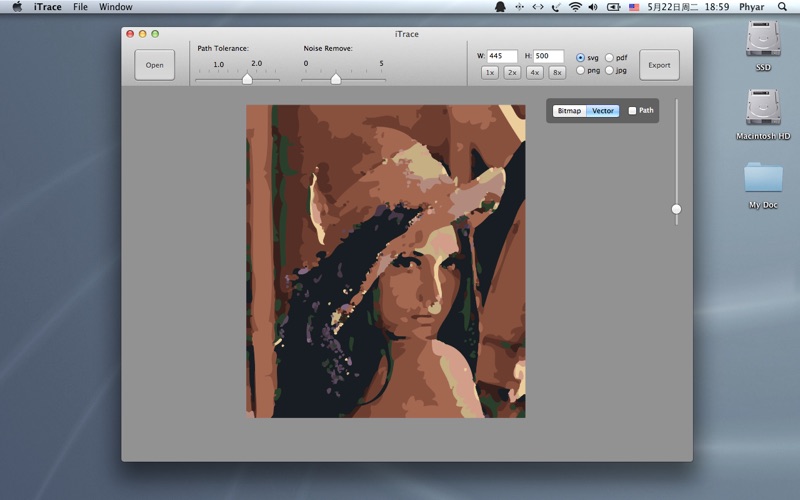Screen dimensions: 800x500
Task: Minimize the iTrace window
Action: pyautogui.click(x=143, y=34)
